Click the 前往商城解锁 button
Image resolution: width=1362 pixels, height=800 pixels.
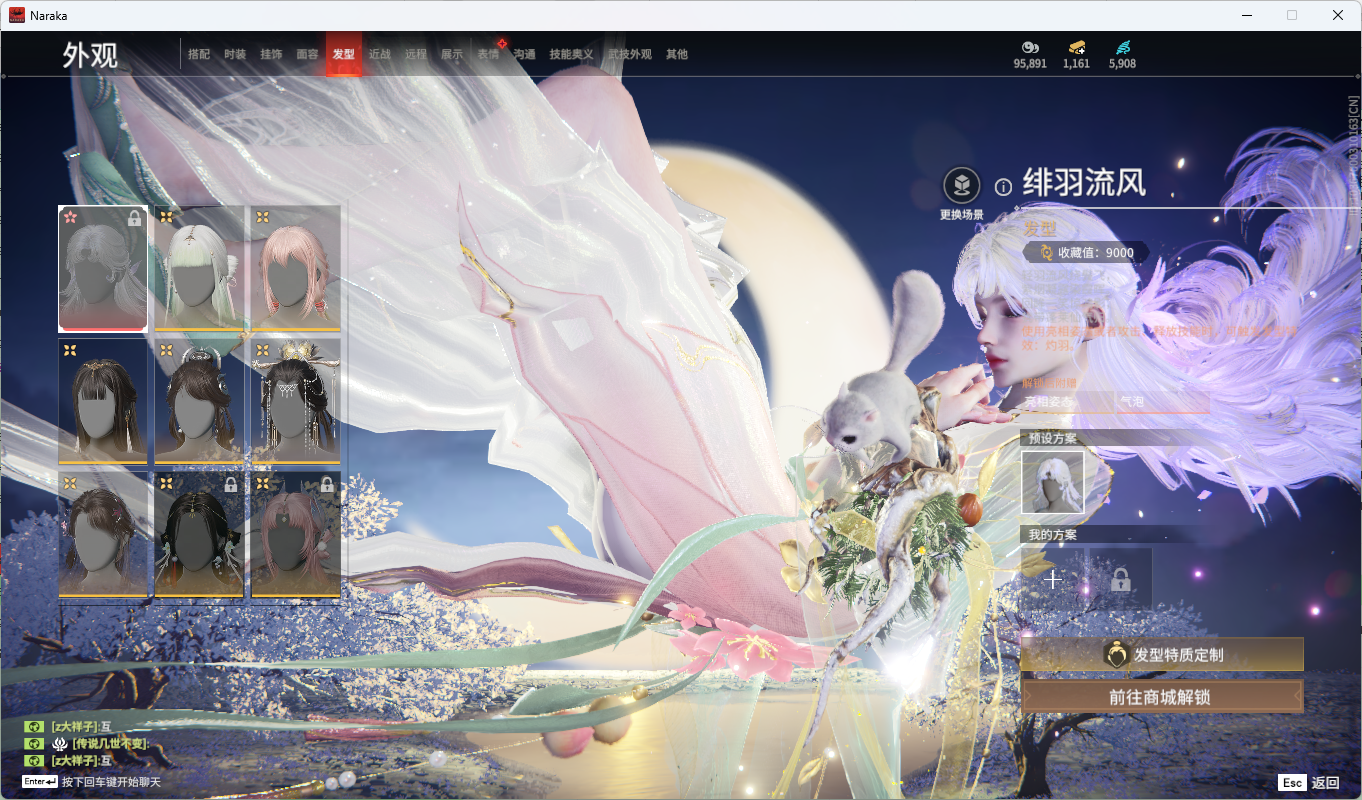[1162, 697]
